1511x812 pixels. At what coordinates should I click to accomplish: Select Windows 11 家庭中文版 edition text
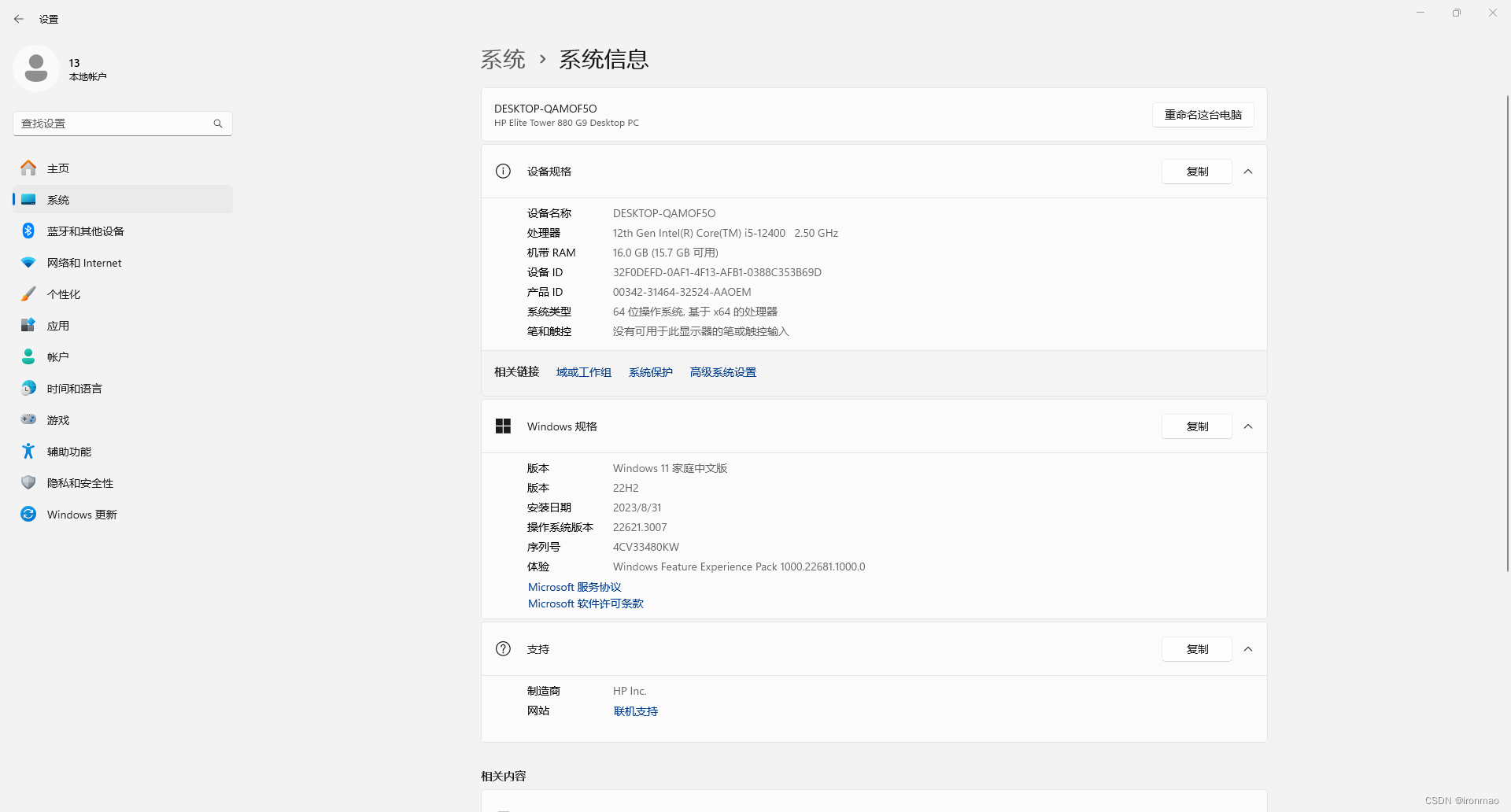click(670, 468)
